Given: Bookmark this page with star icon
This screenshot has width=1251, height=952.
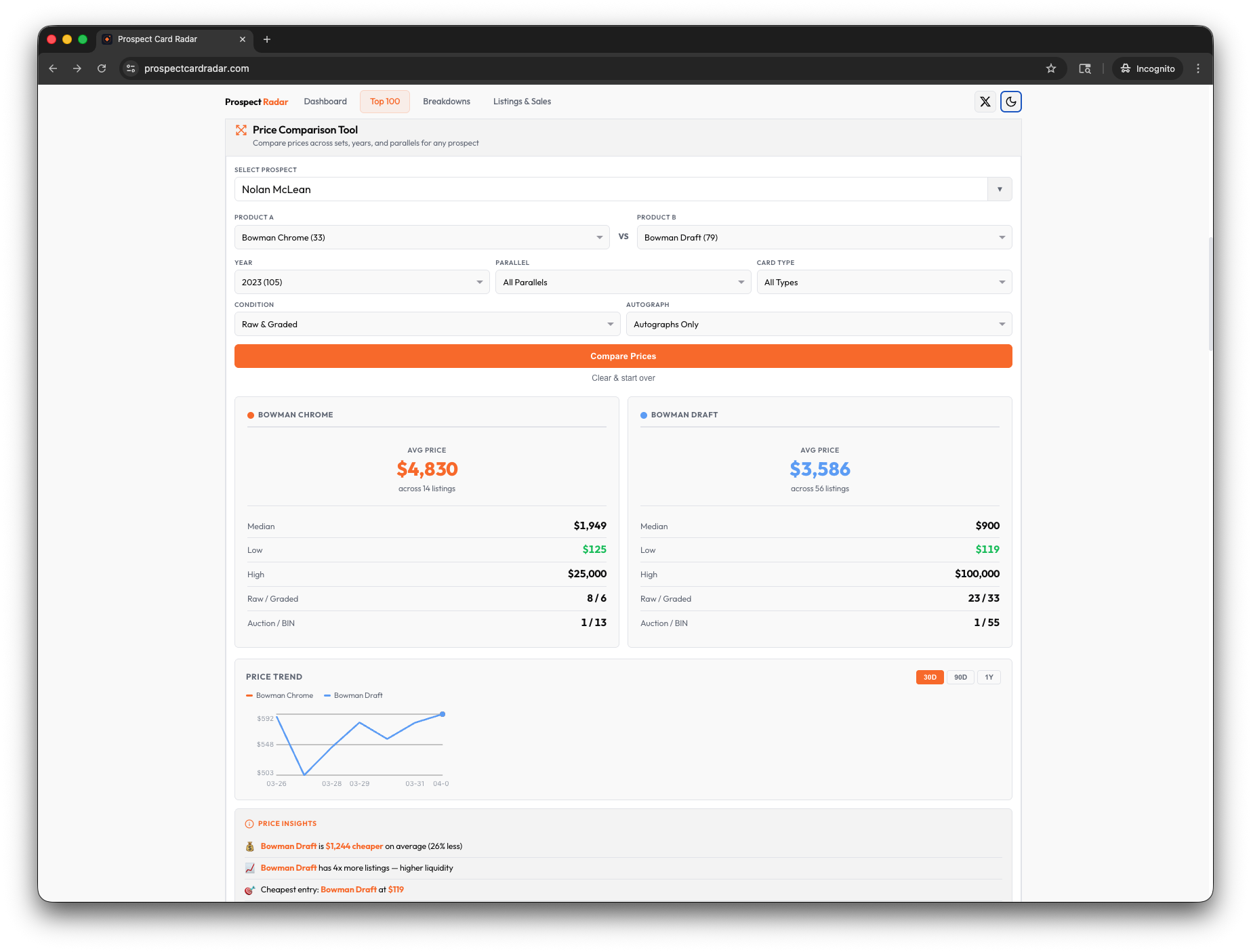Looking at the screenshot, I should coord(1051,68).
